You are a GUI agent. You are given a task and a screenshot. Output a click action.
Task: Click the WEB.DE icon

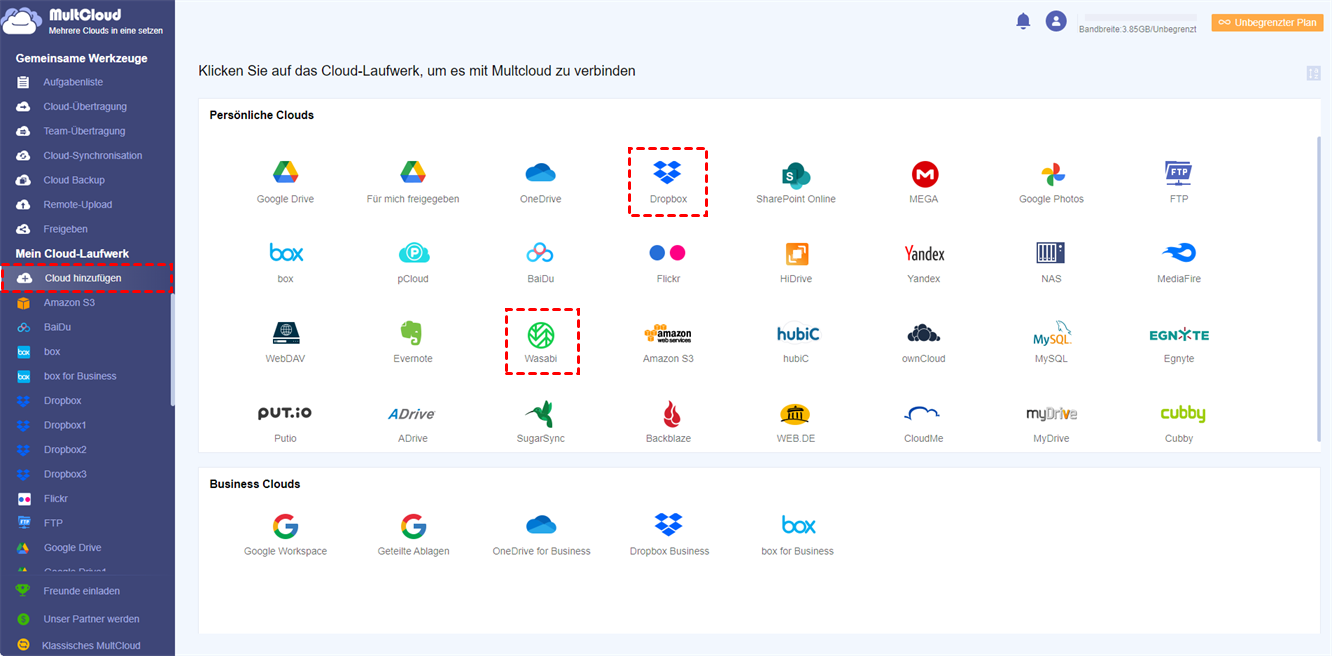click(x=796, y=413)
